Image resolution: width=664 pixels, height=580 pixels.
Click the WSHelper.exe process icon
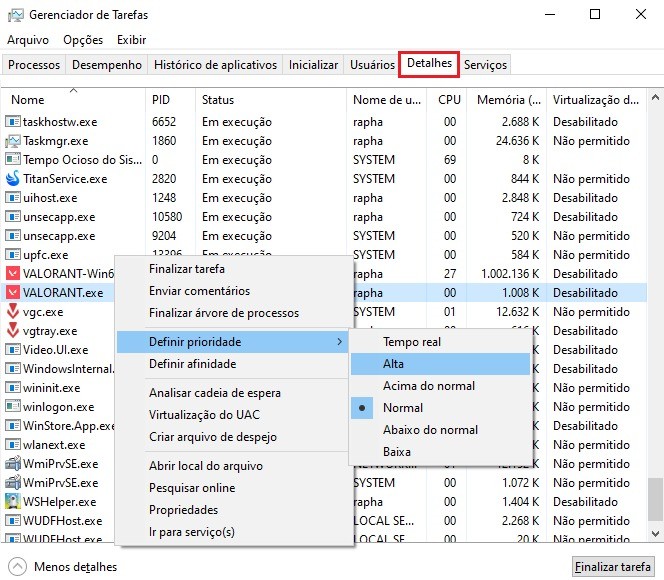pyautogui.click(x=13, y=502)
